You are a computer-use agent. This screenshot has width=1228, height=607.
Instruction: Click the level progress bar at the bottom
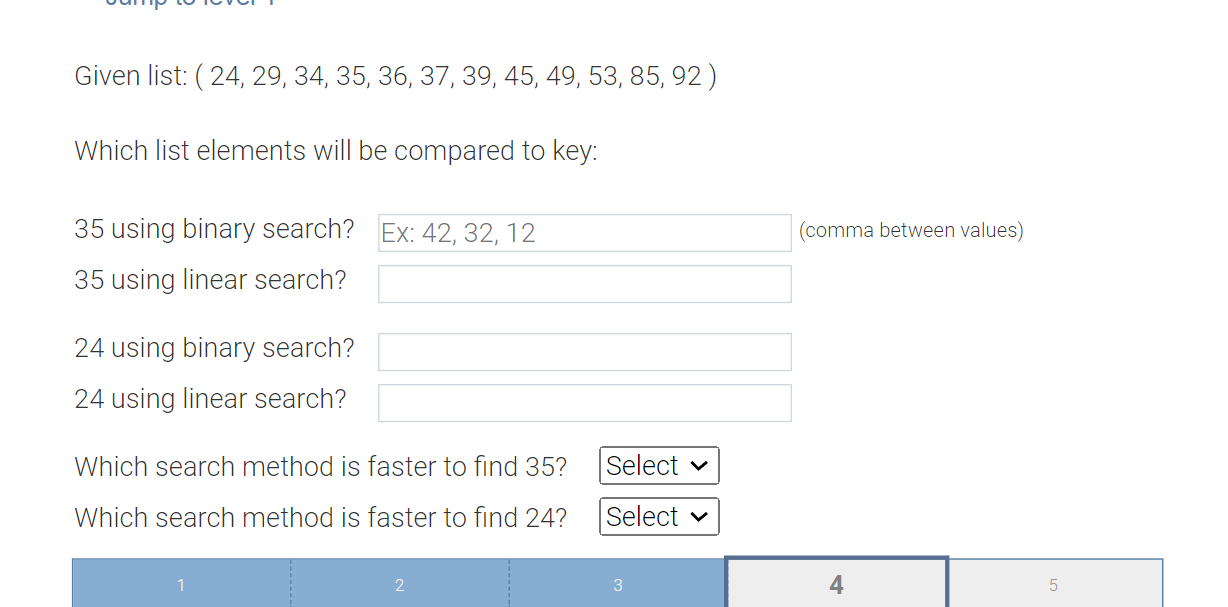617,584
